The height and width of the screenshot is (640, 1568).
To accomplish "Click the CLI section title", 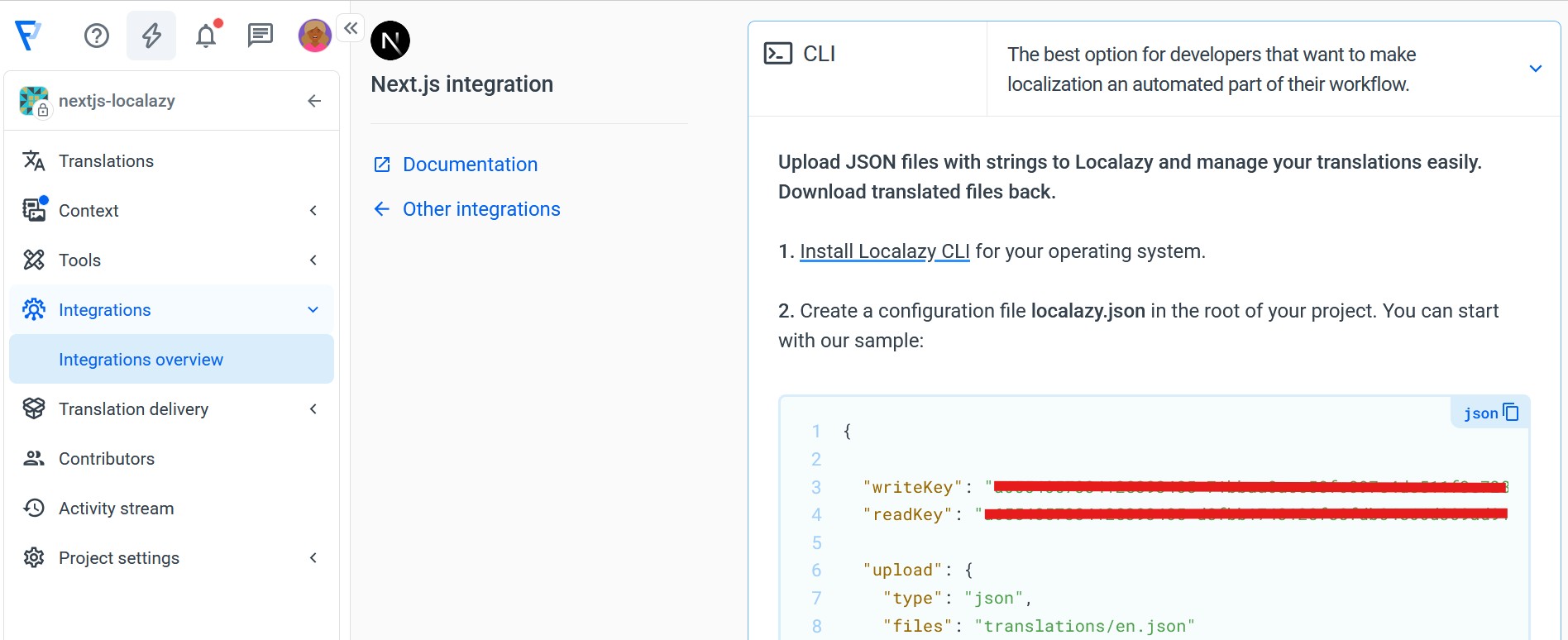I will [x=820, y=54].
